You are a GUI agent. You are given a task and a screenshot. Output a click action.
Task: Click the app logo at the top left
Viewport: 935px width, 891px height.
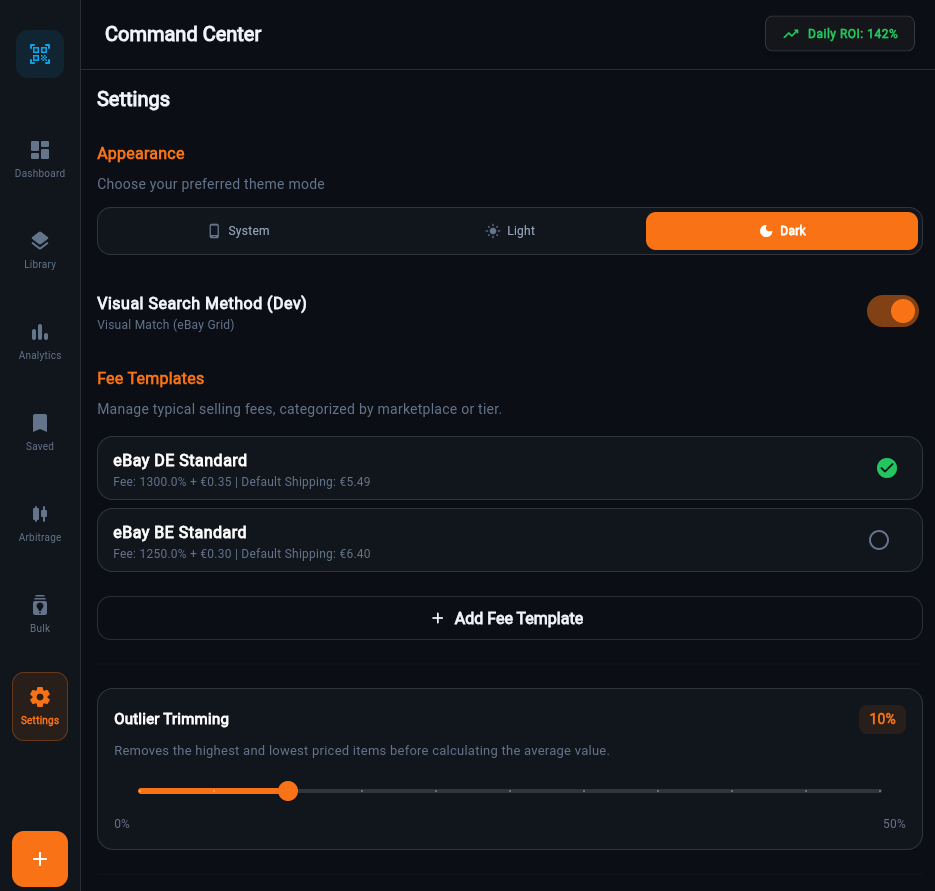pos(40,54)
